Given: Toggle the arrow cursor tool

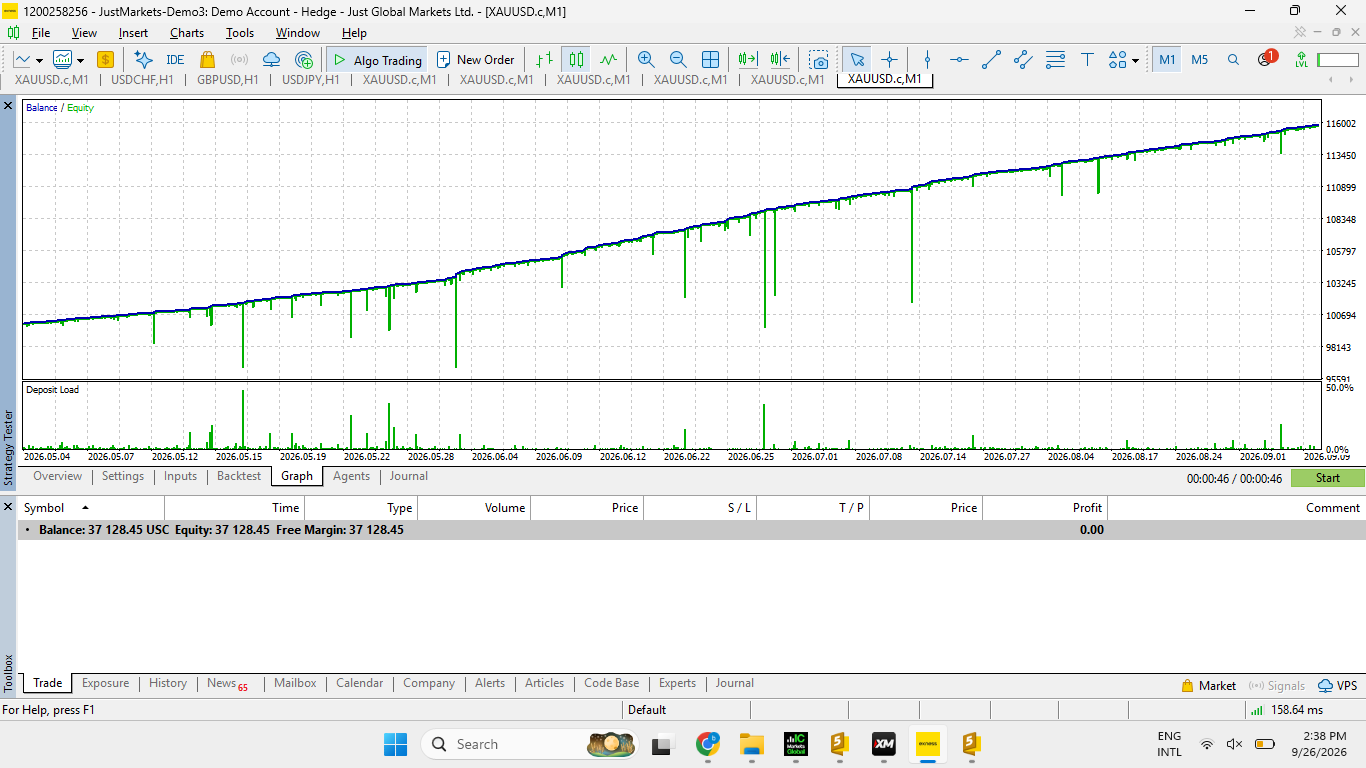Looking at the screenshot, I should coord(856,60).
